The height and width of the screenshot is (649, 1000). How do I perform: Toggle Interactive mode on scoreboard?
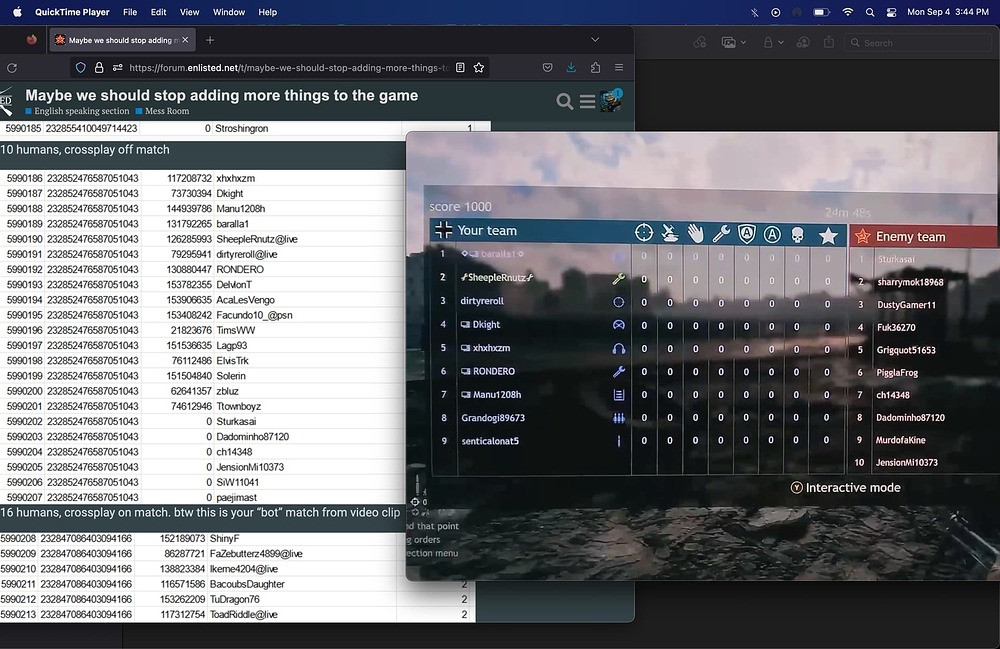[845, 488]
